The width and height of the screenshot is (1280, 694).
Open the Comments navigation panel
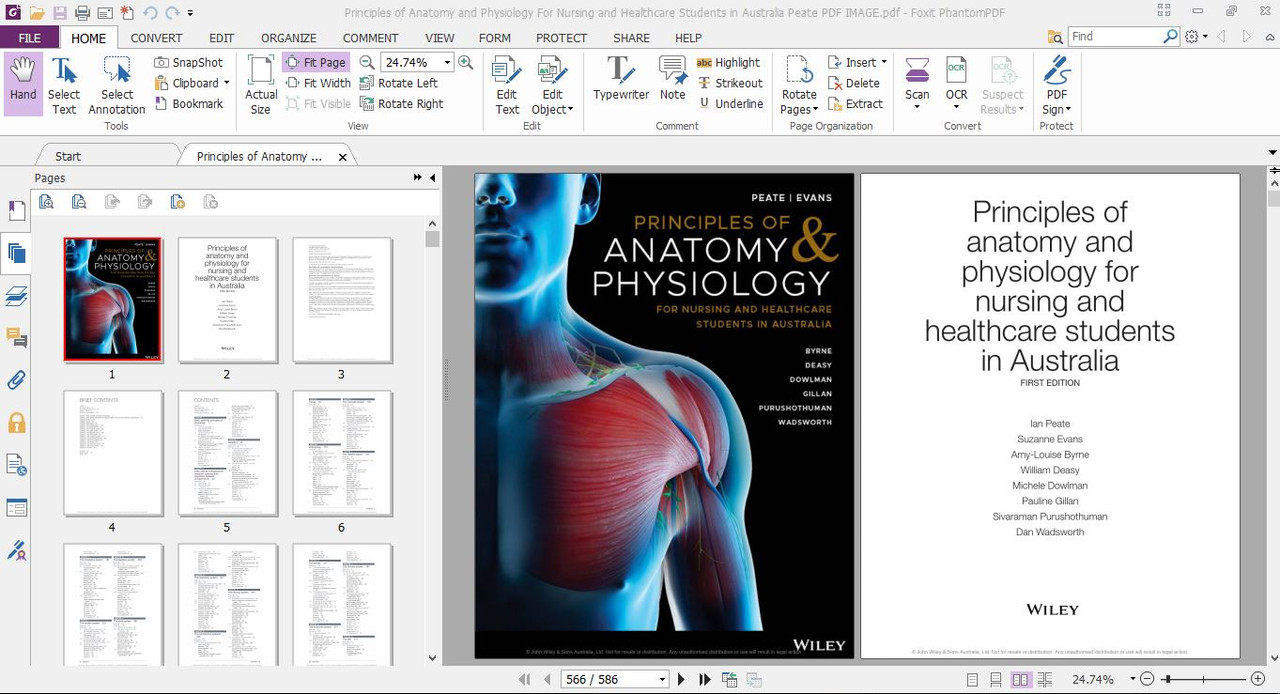click(16, 337)
